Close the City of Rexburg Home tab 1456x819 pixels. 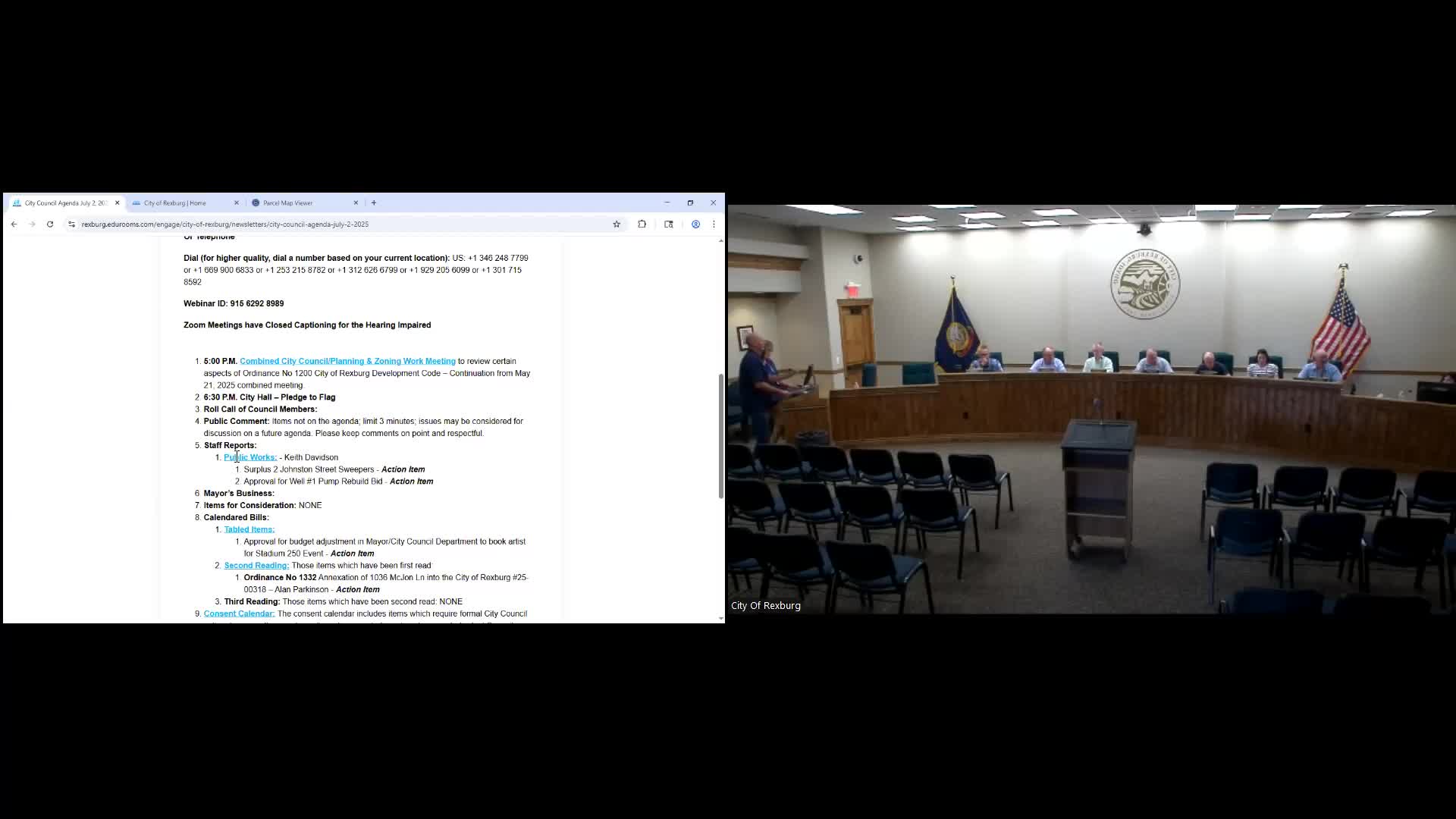(236, 203)
